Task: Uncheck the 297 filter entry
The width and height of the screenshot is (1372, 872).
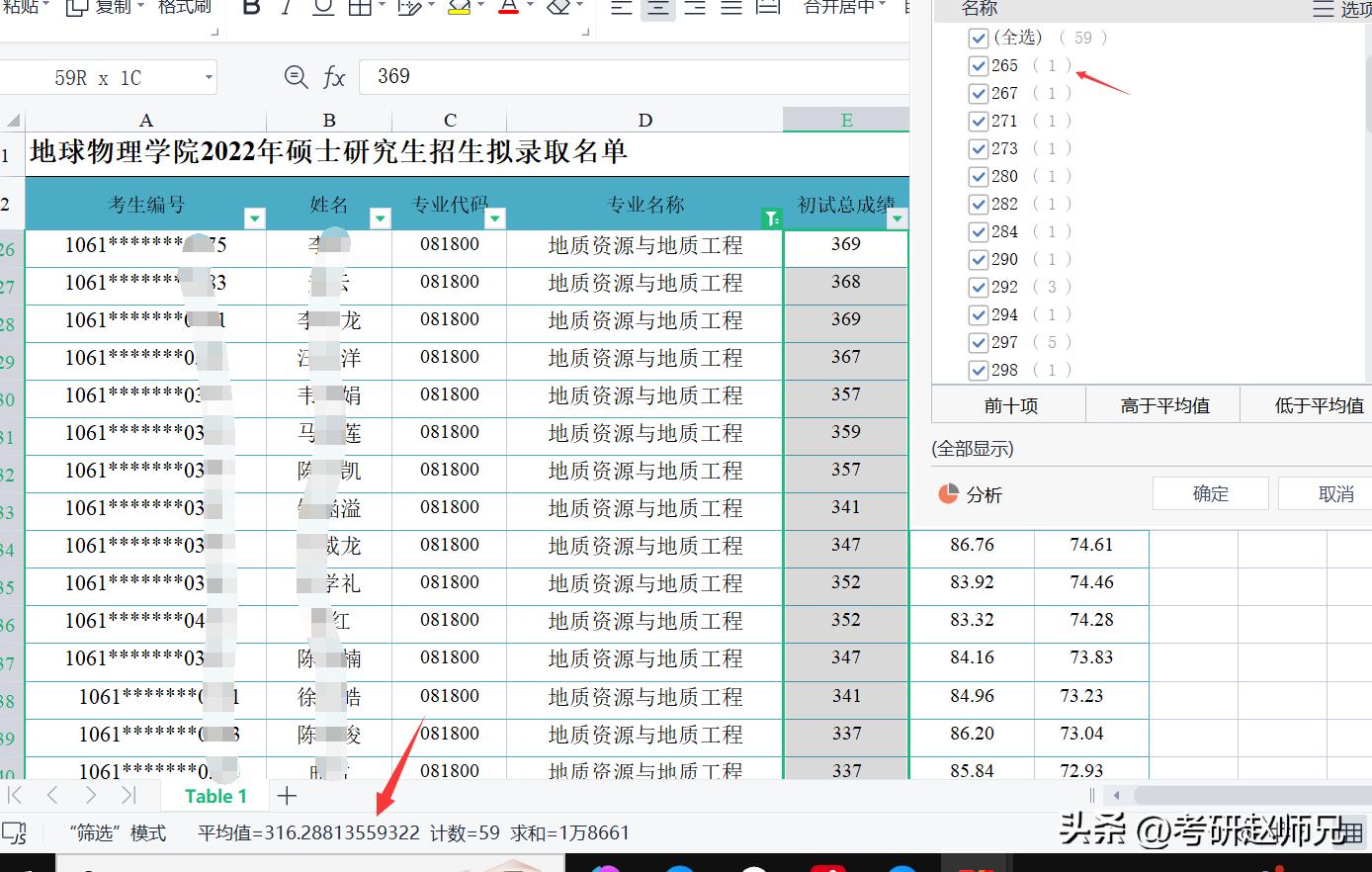Action: click(978, 342)
